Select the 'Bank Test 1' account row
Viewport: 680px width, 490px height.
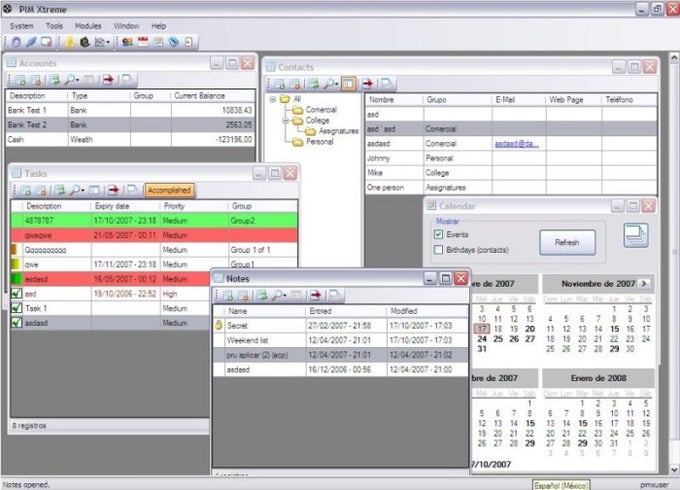coord(130,110)
